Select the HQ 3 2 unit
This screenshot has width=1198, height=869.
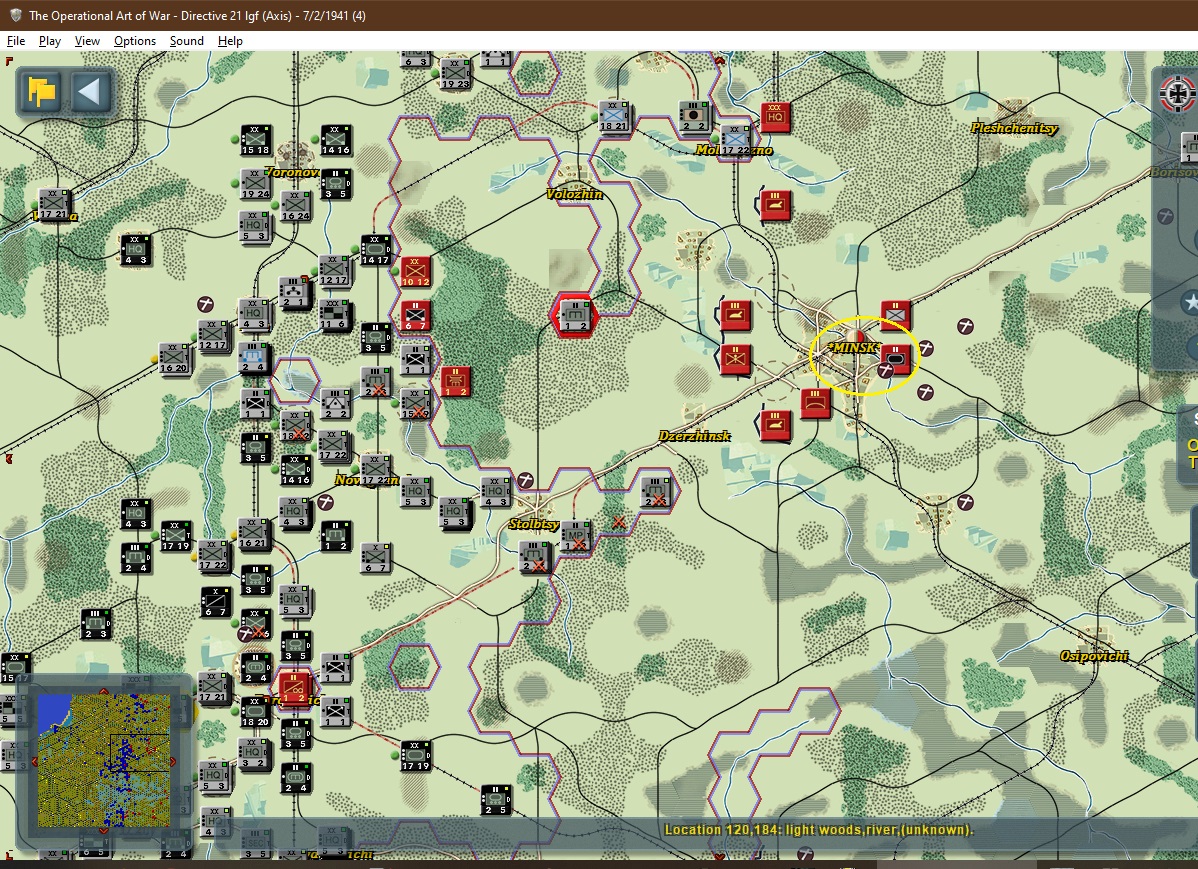point(256,754)
